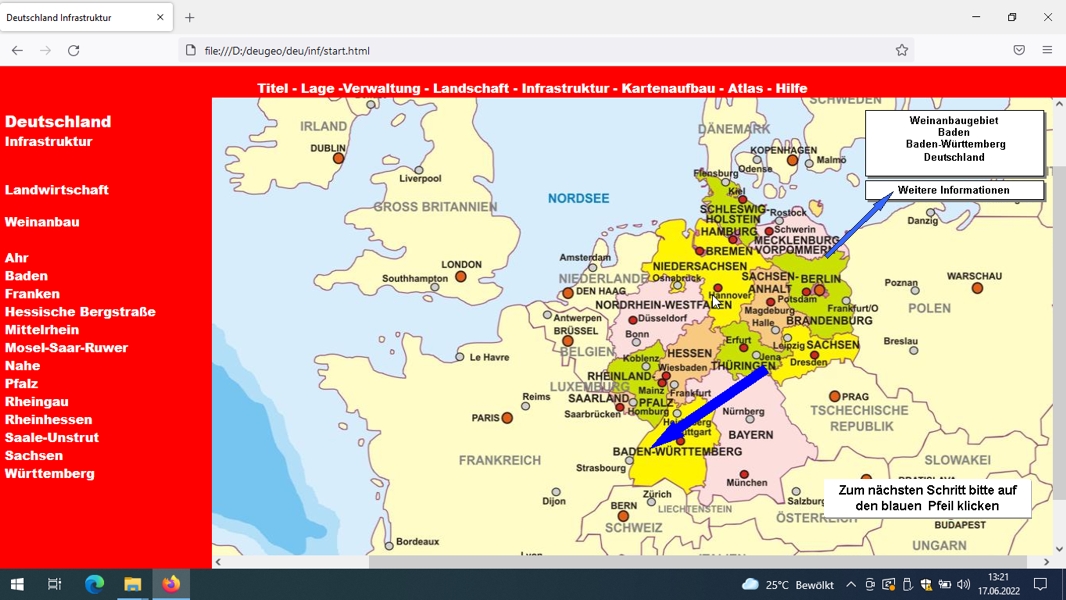Screen dimensions: 1066x600
Task: Click the address bar URL field
Action: click(544, 50)
